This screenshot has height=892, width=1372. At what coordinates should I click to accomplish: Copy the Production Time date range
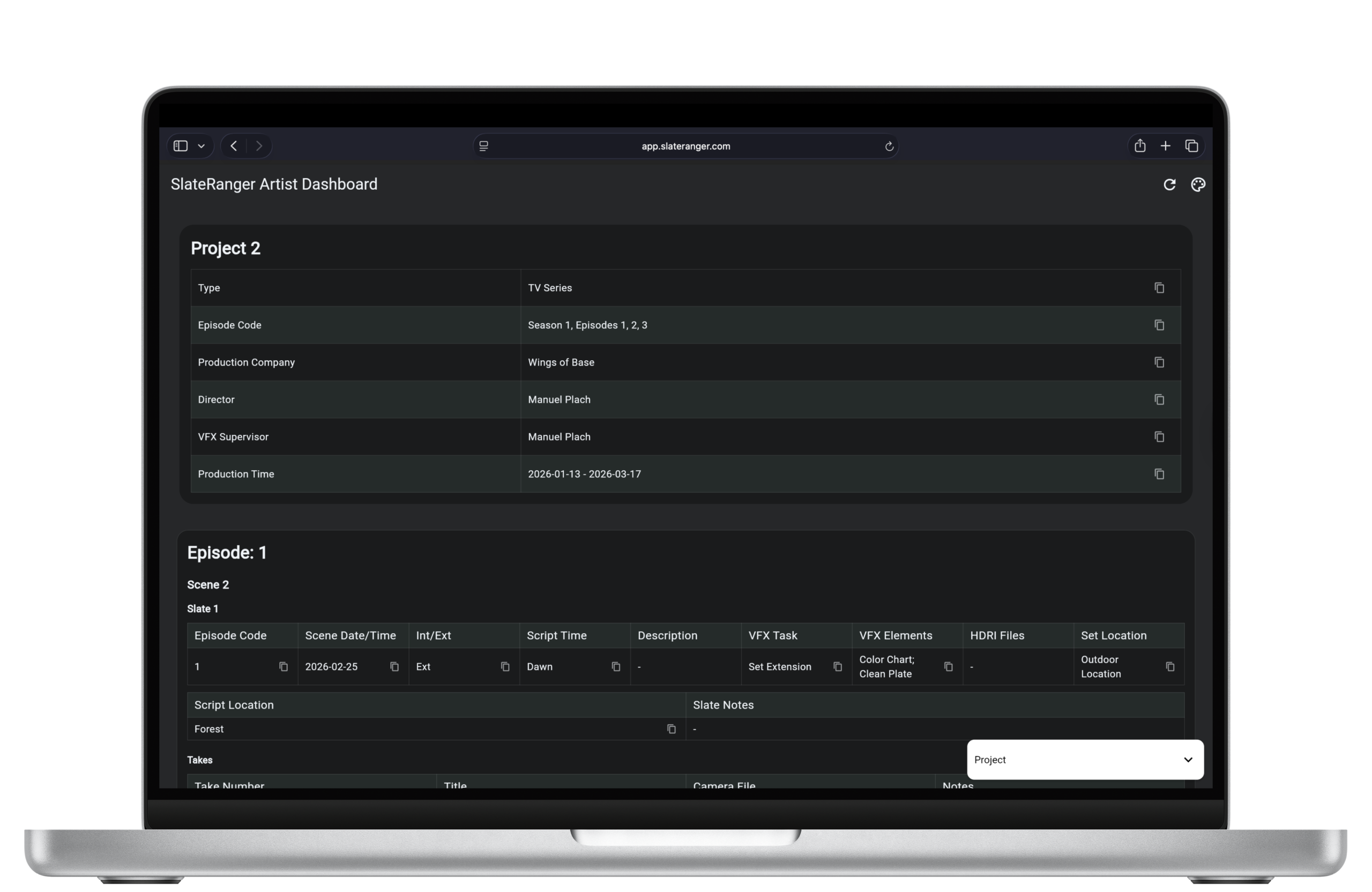pyautogui.click(x=1159, y=474)
